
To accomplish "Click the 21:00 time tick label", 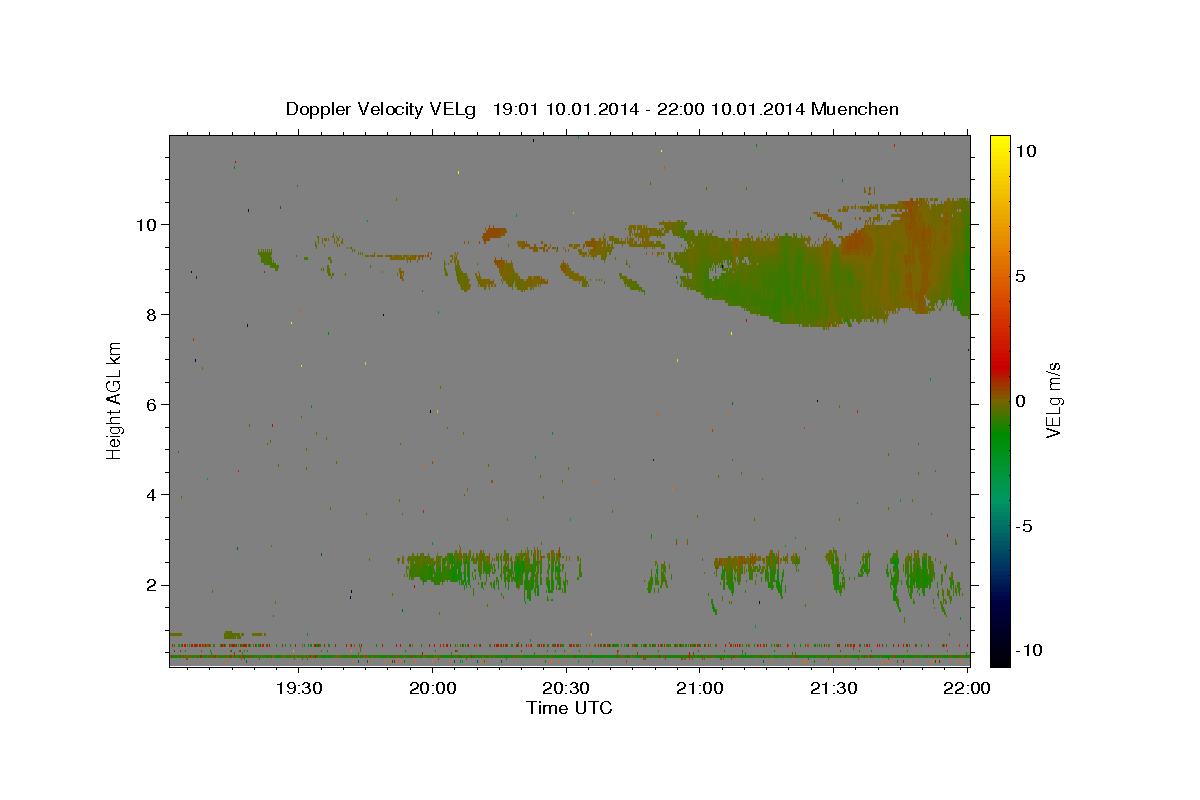I will pyautogui.click(x=700, y=688).
